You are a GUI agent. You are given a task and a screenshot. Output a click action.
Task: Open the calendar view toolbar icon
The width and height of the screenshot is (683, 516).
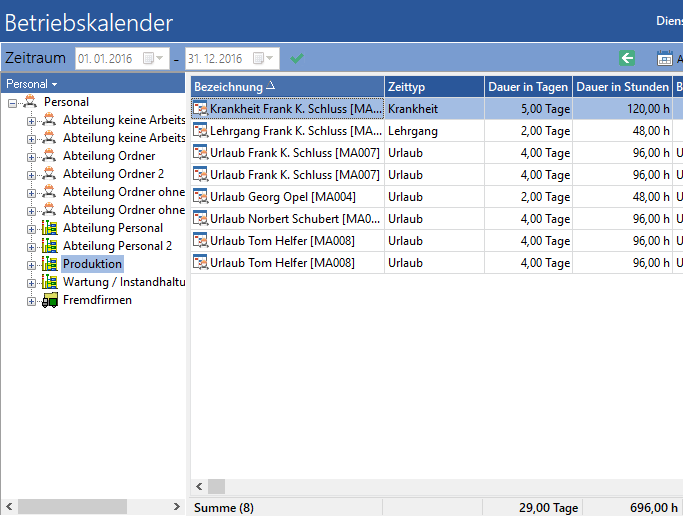[x=665, y=58]
